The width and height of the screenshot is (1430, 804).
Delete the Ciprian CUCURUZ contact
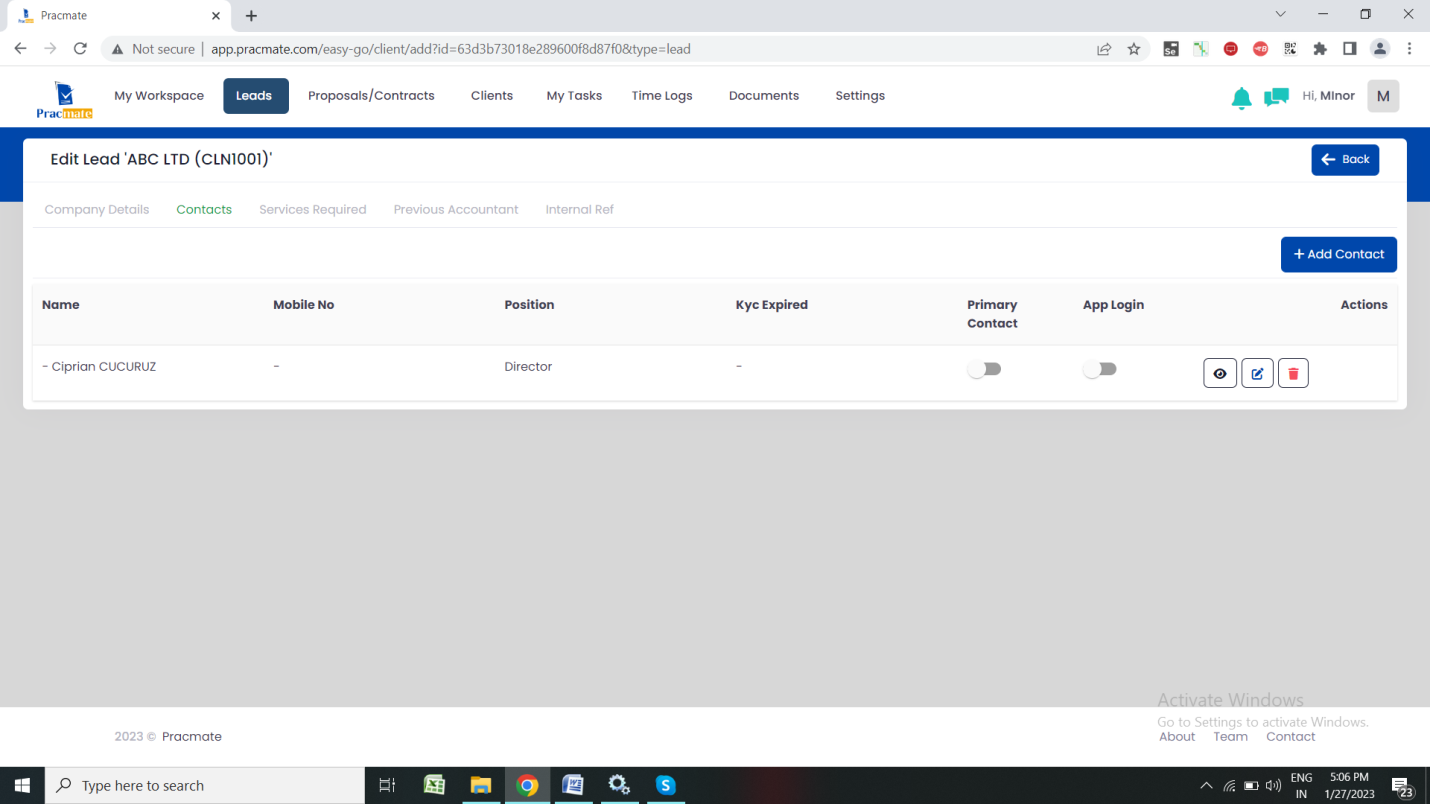click(1293, 373)
